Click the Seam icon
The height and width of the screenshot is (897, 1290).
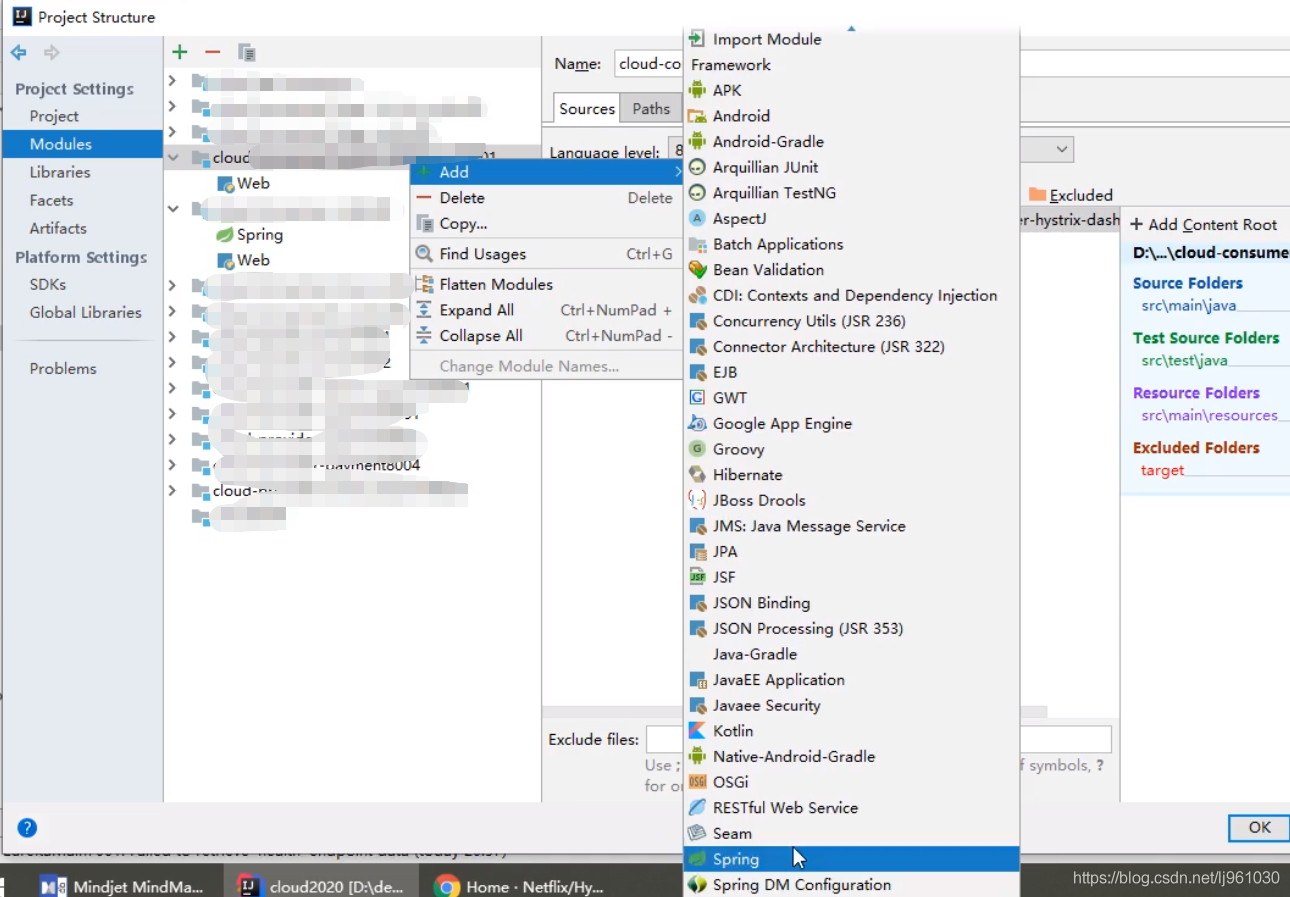tap(697, 833)
